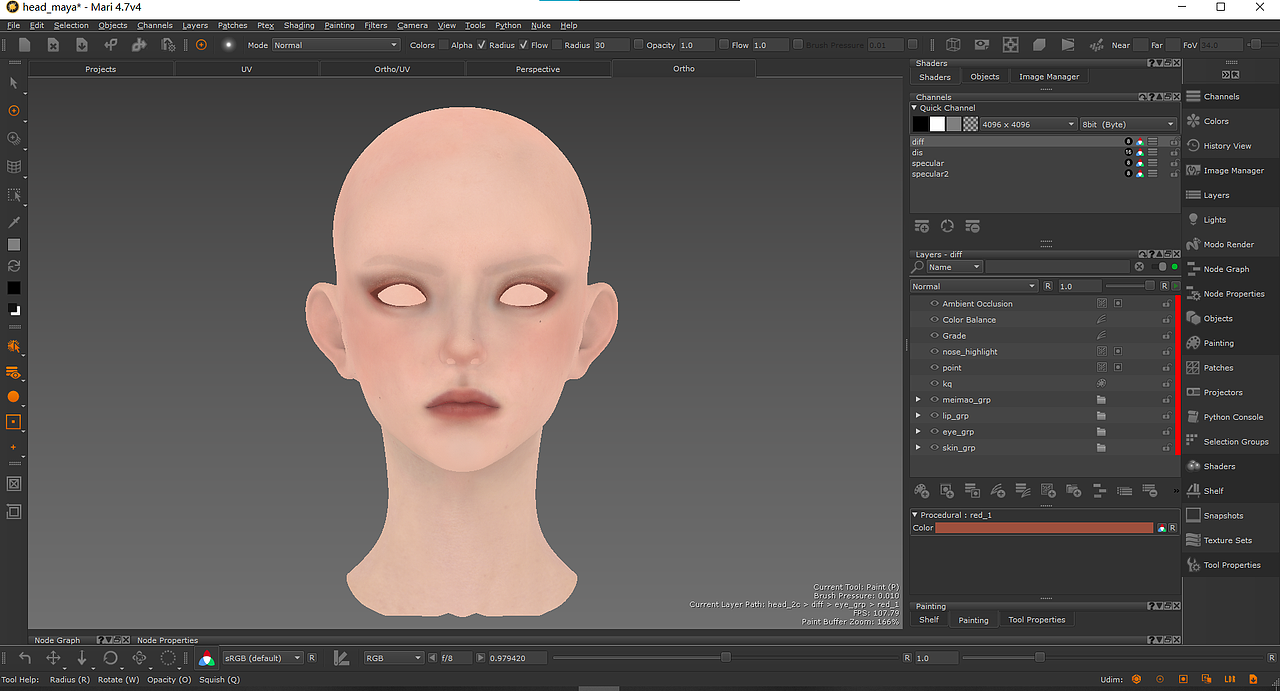Click the remove layer icon below the layers
Screen dimensions: 1280x691
(1149, 490)
